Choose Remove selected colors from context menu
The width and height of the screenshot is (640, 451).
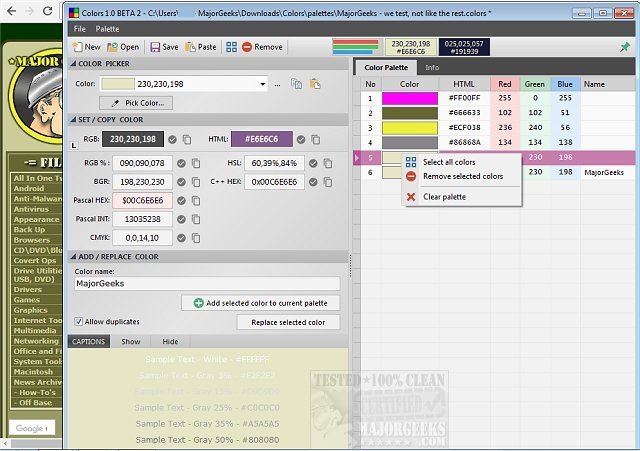click(x=461, y=176)
